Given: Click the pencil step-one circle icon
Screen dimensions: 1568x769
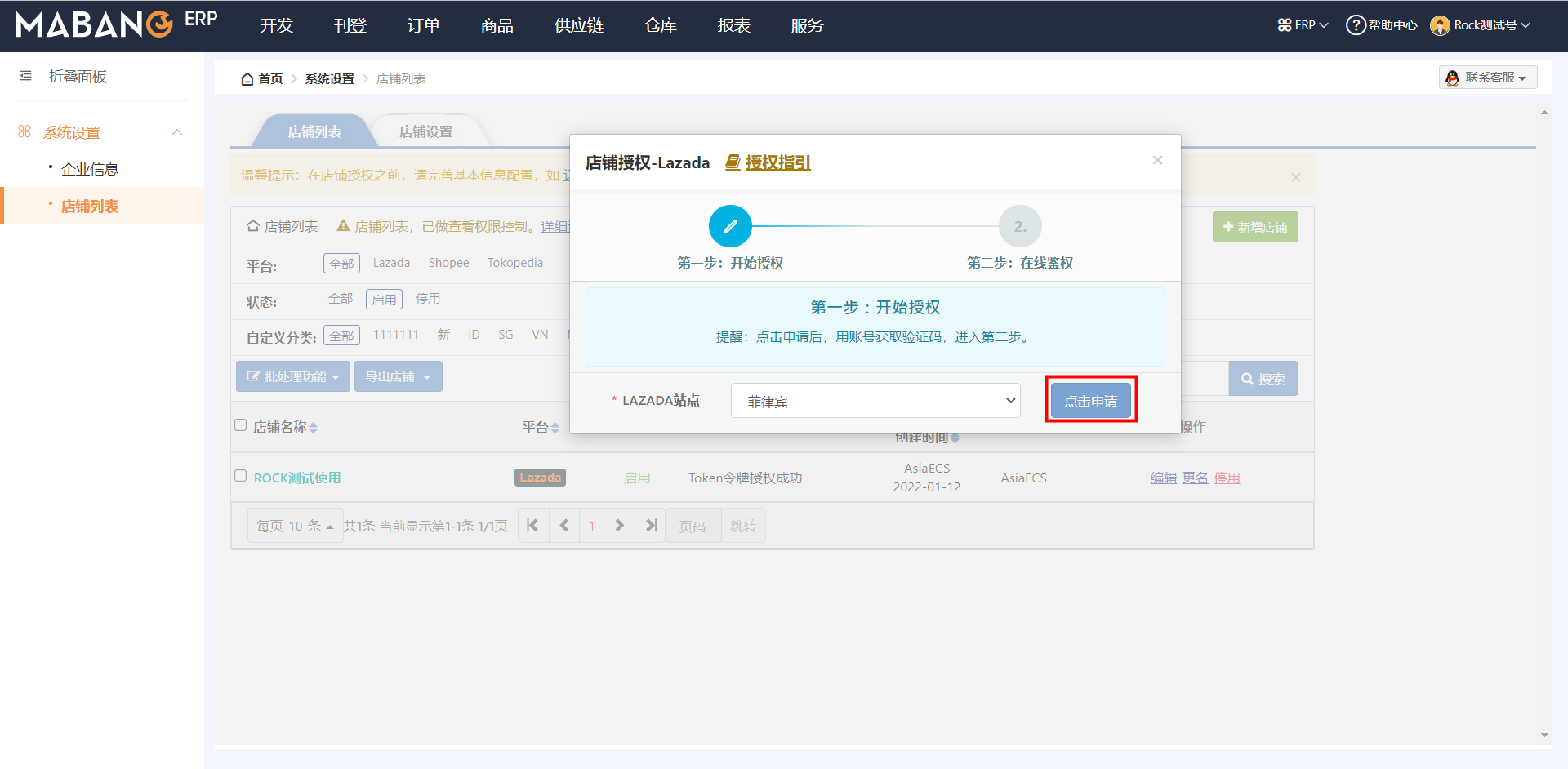Looking at the screenshot, I should pyautogui.click(x=730, y=226).
